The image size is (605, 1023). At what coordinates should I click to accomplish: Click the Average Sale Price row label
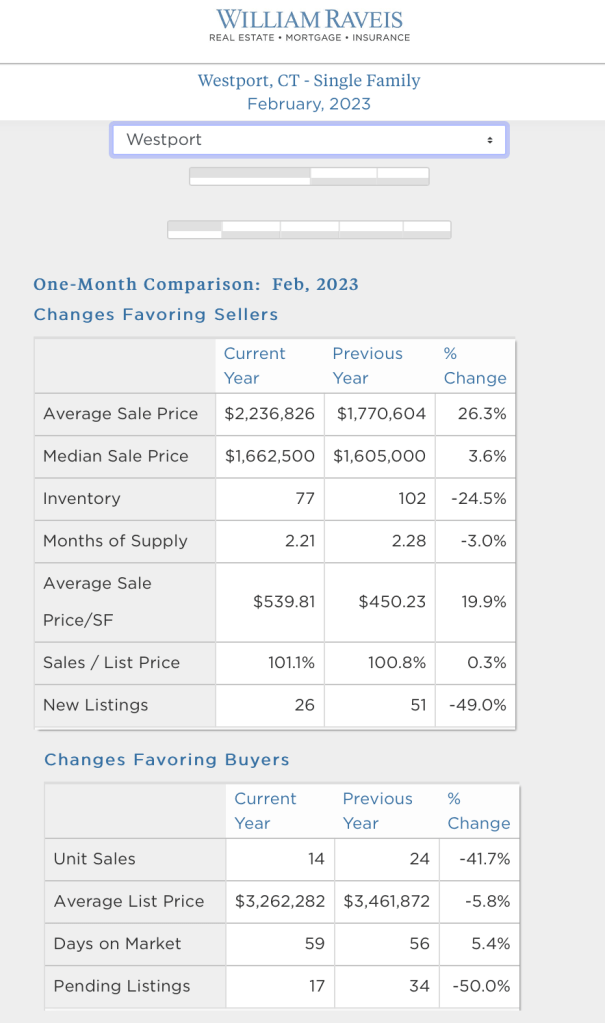121,413
